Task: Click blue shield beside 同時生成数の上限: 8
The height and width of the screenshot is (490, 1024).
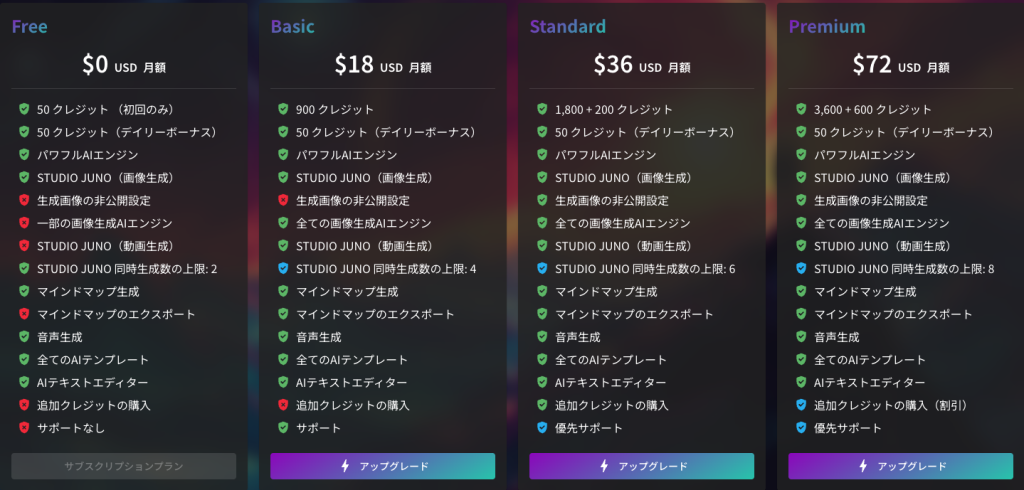Action: coord(801,269)
